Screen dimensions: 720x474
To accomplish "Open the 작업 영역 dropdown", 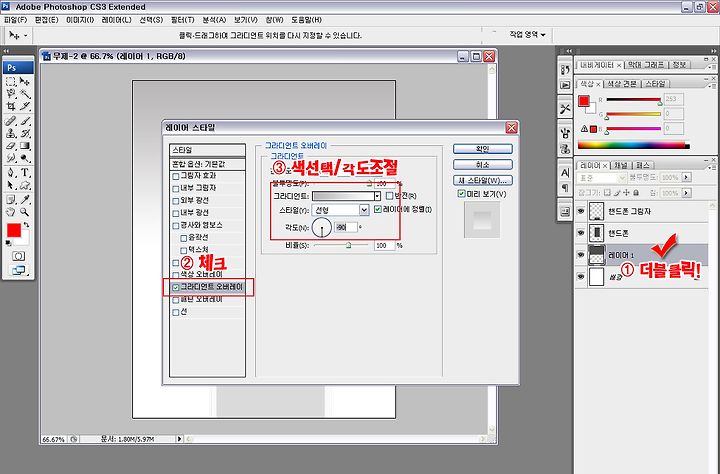I will [527, 35].
